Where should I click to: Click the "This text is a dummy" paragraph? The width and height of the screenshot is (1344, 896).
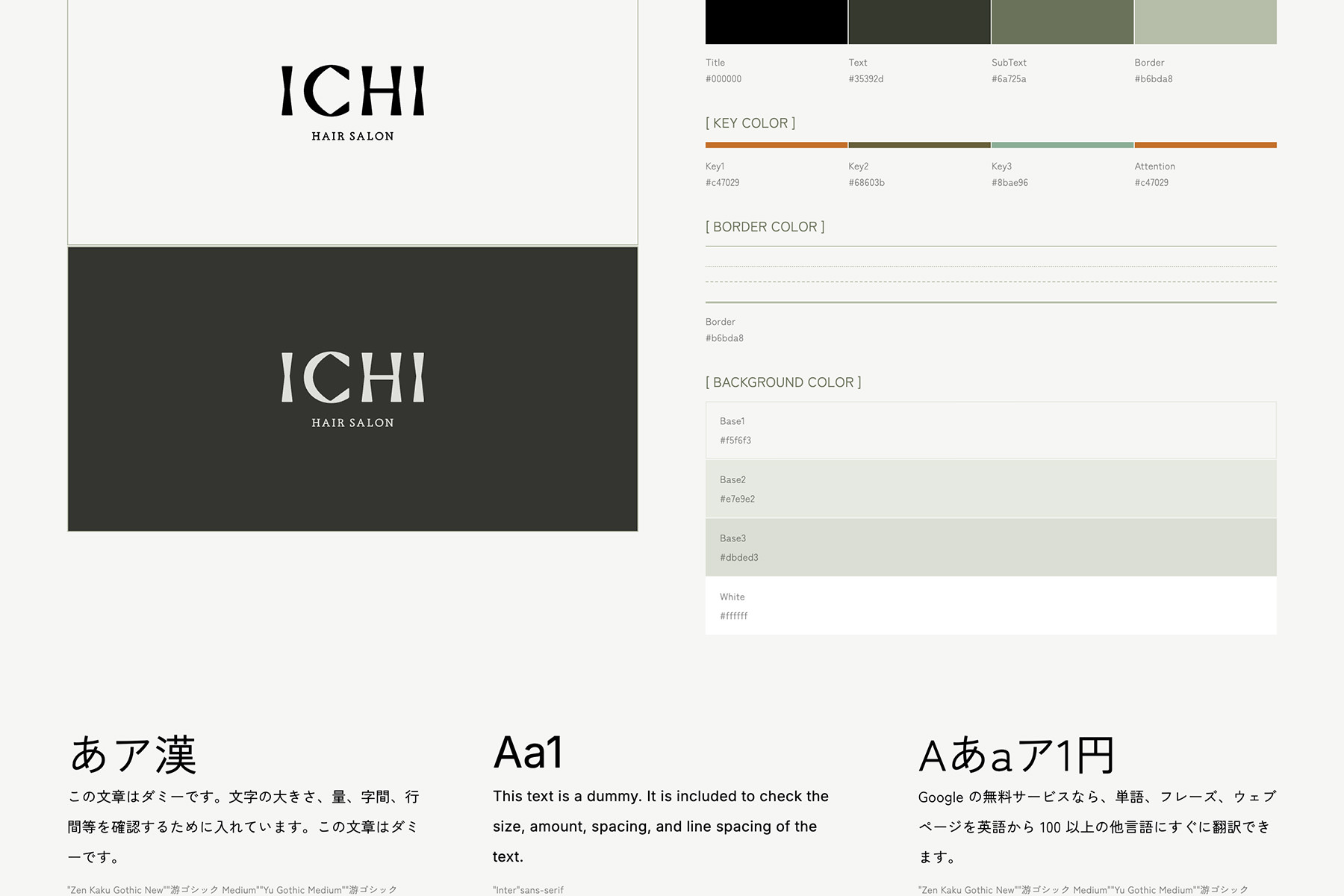[661, 827]
